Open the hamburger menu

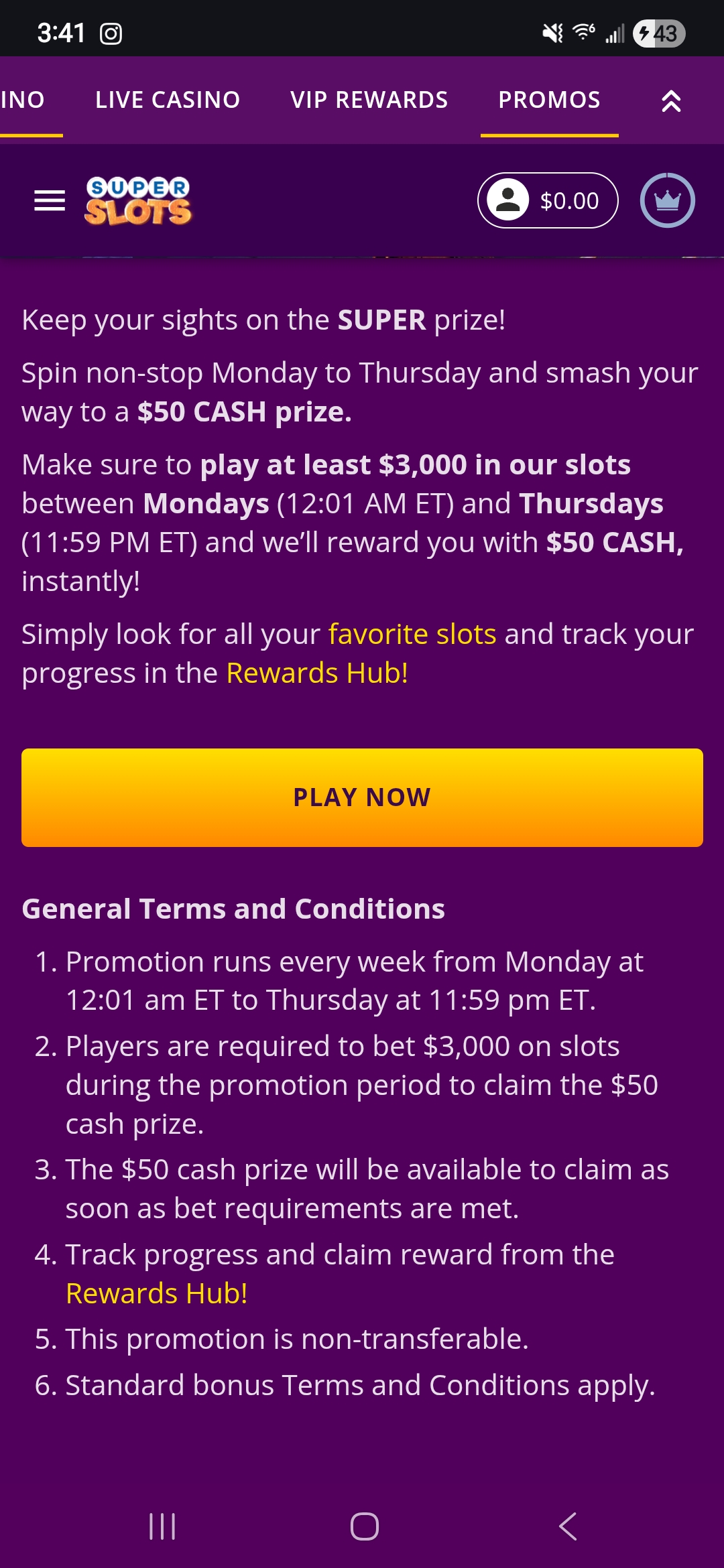[x=50, y=200]
